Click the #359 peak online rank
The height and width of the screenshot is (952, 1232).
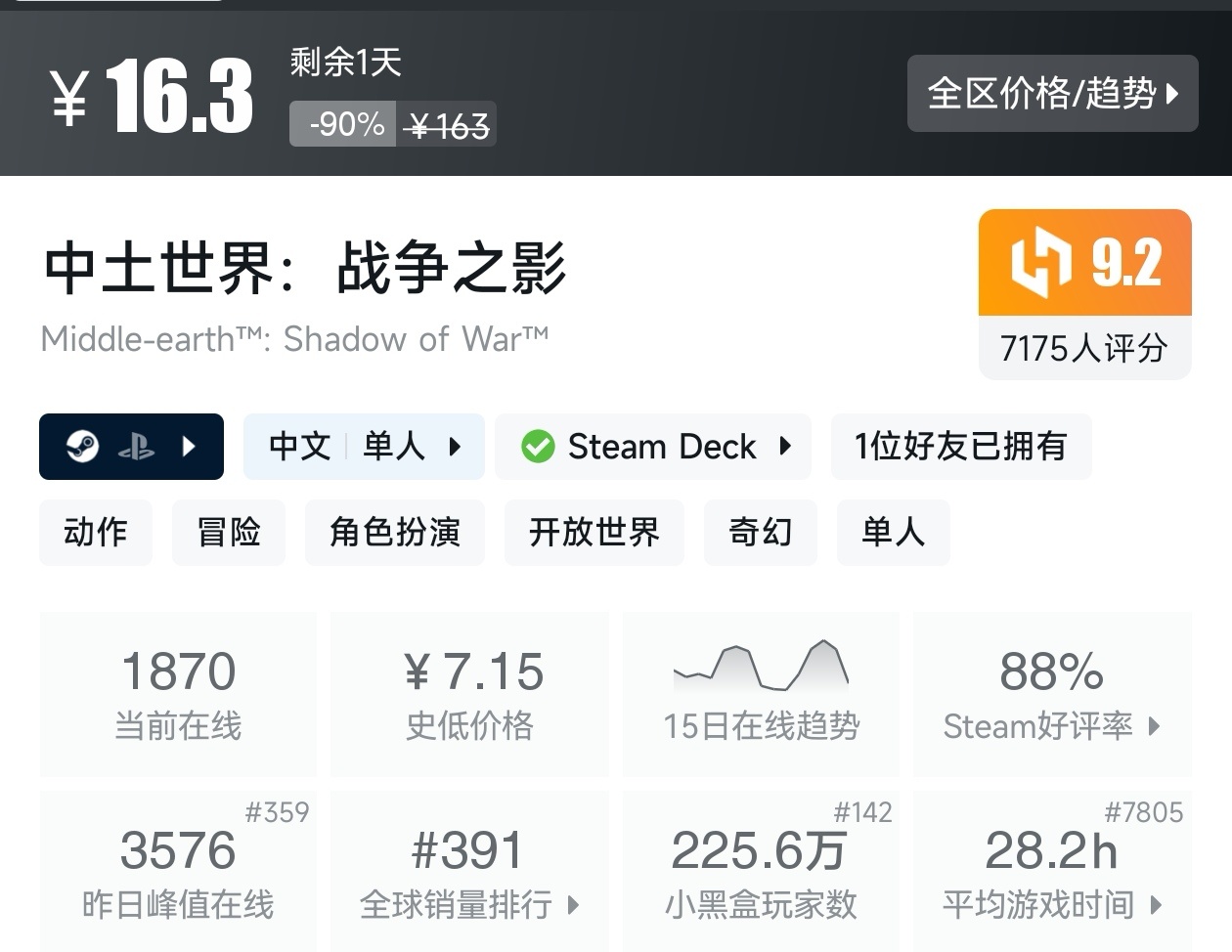pos(277,812)
